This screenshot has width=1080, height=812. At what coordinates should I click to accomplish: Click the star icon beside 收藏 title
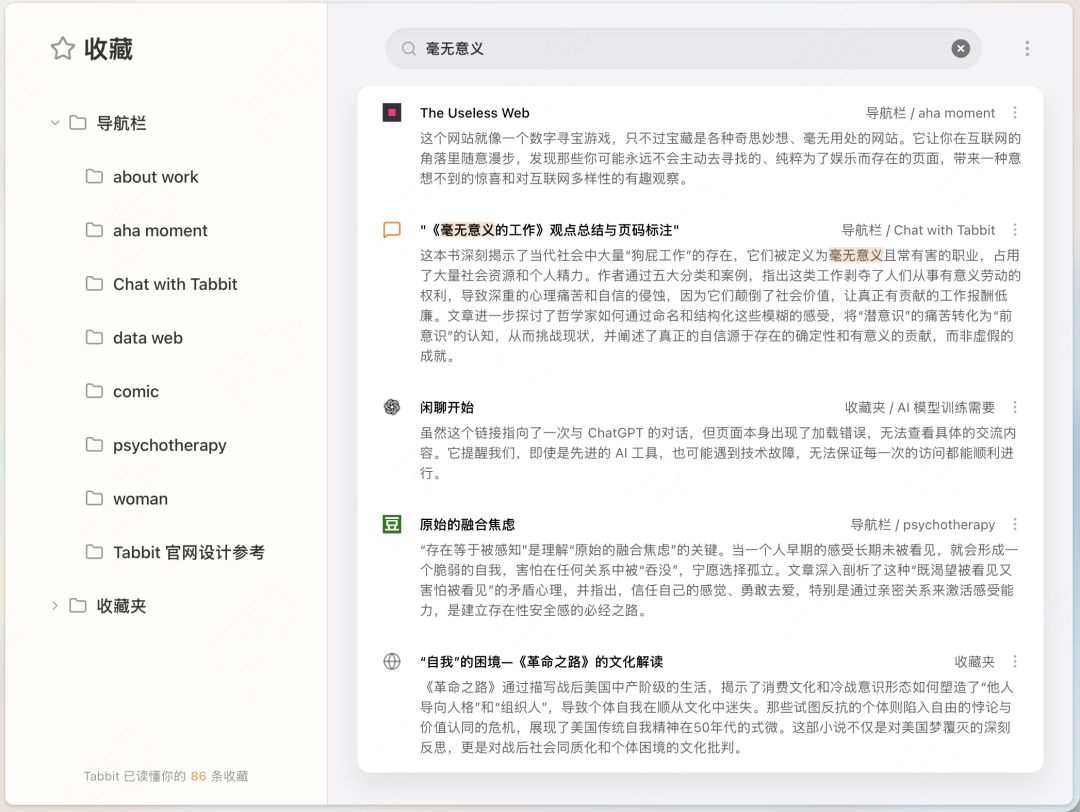tap(63, 49)
